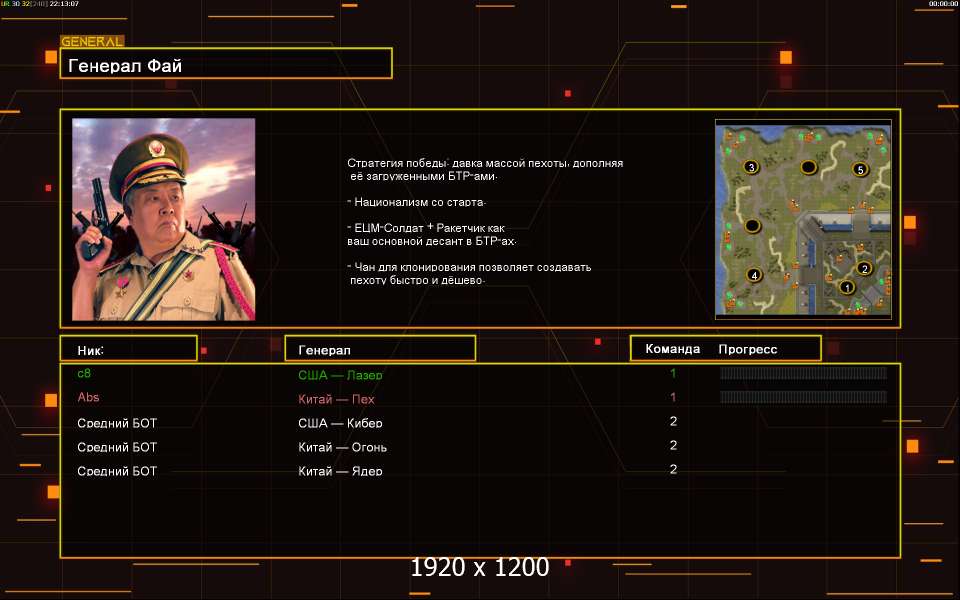Click the orange GENERAL label tag
The width and height of the screenshot is (960, 600).
click(92, 42)
